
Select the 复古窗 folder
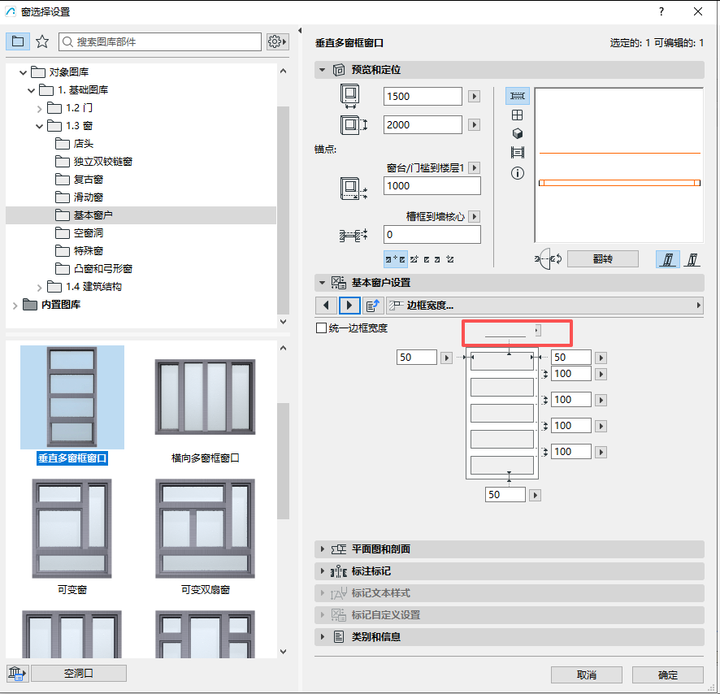pyautogui.click(x=79, y=180)
